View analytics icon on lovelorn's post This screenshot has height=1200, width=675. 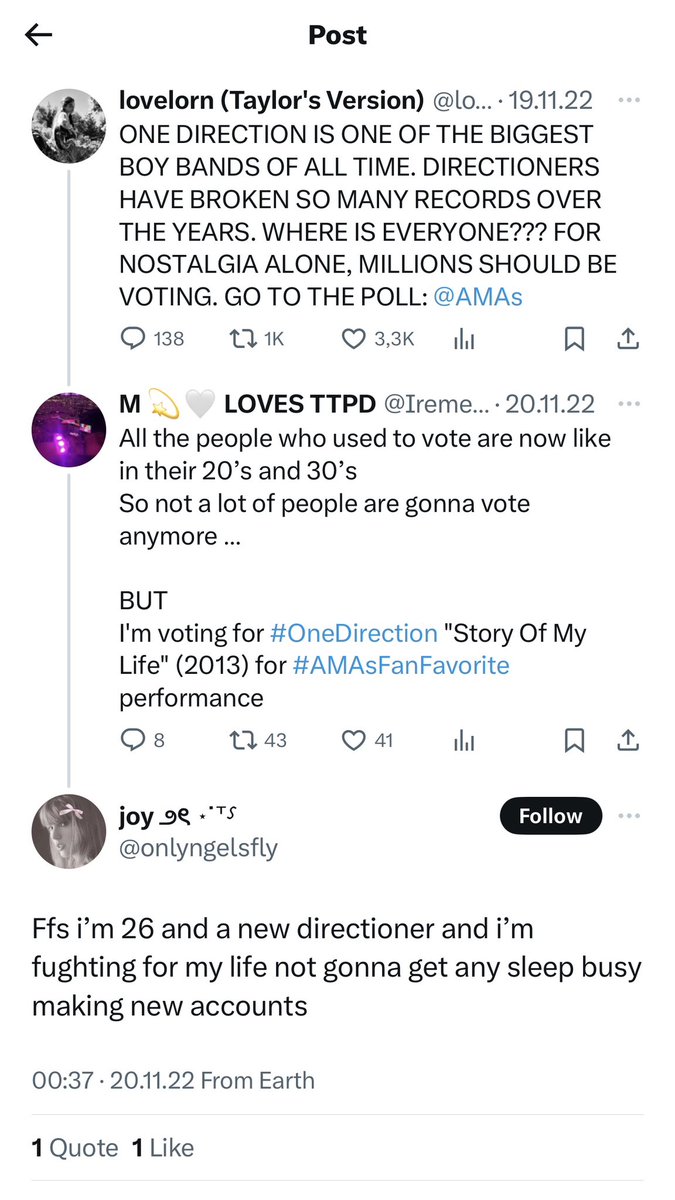click(464, 339)
